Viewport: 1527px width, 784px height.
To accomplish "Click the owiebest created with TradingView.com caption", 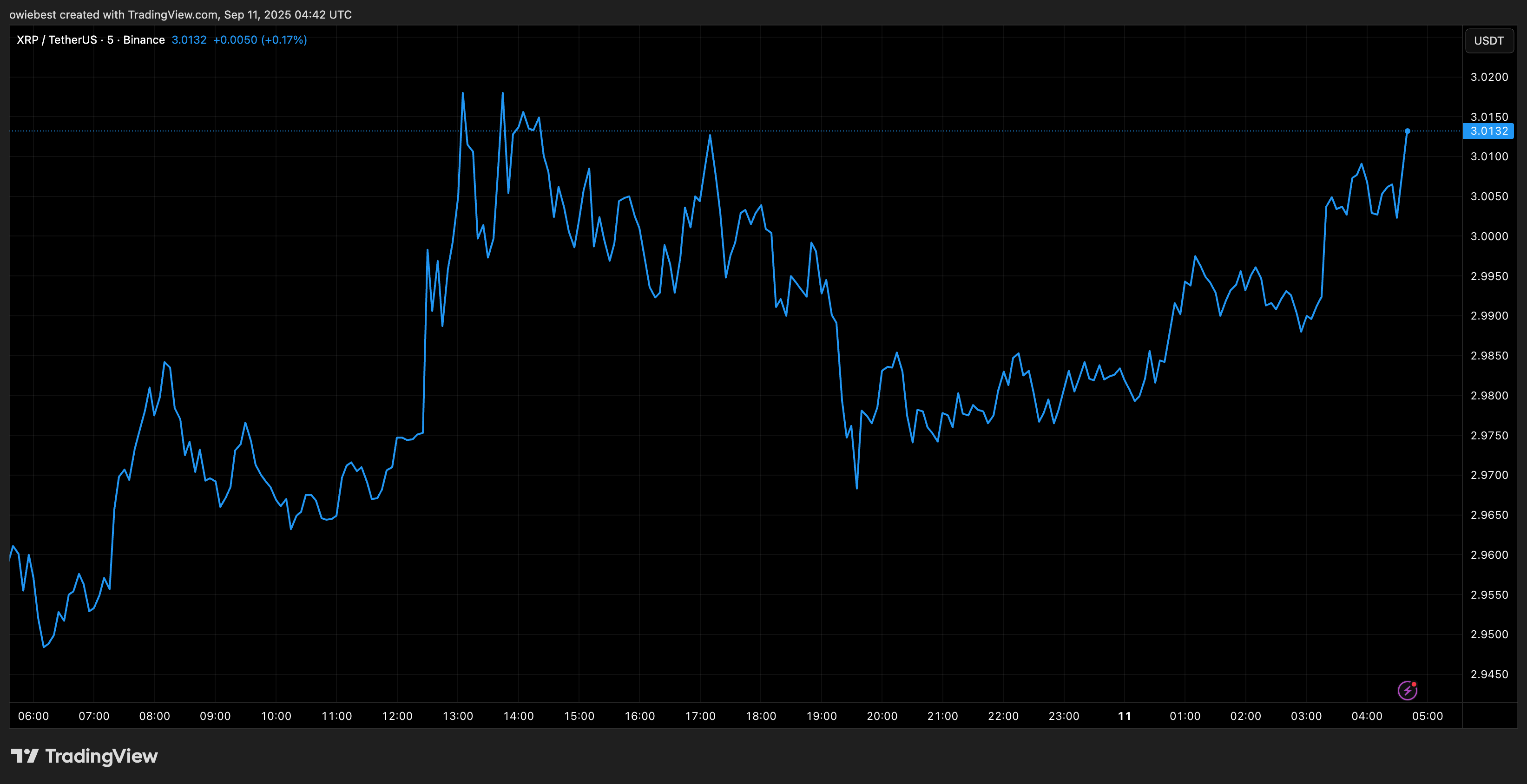I will coord(180,14).
